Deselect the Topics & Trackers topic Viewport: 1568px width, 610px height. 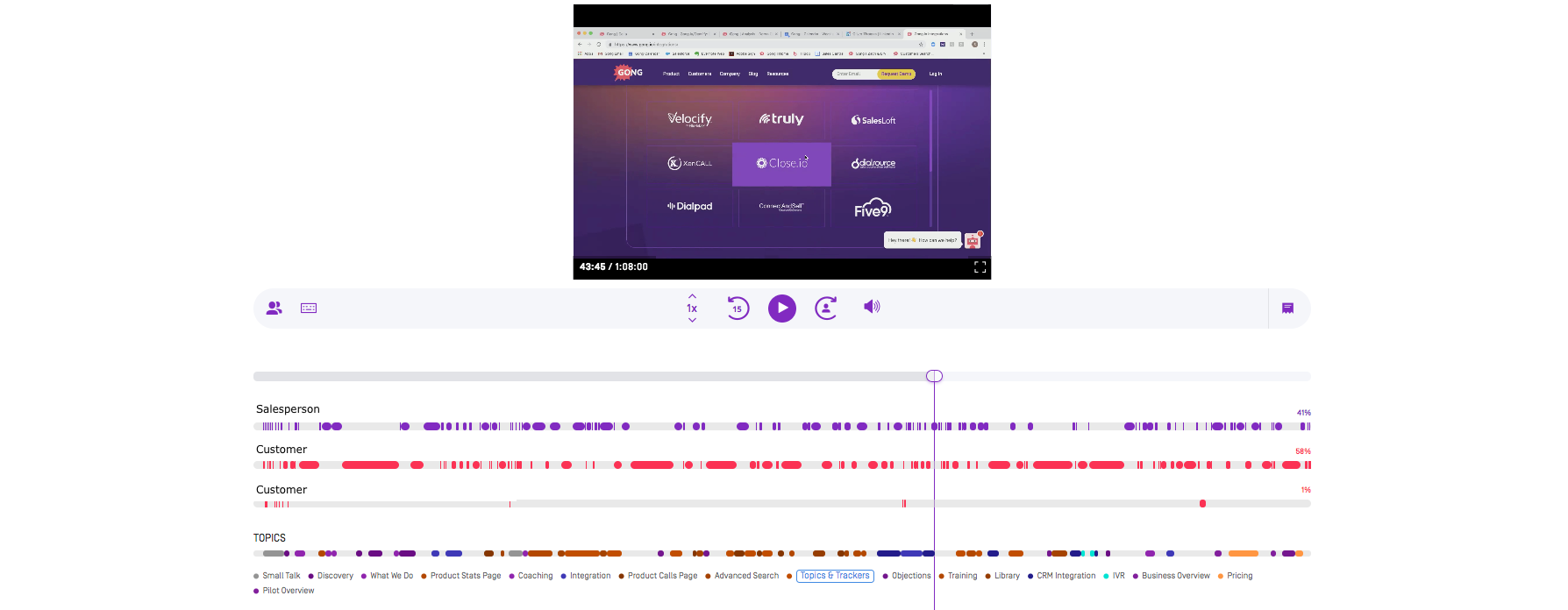835,576
